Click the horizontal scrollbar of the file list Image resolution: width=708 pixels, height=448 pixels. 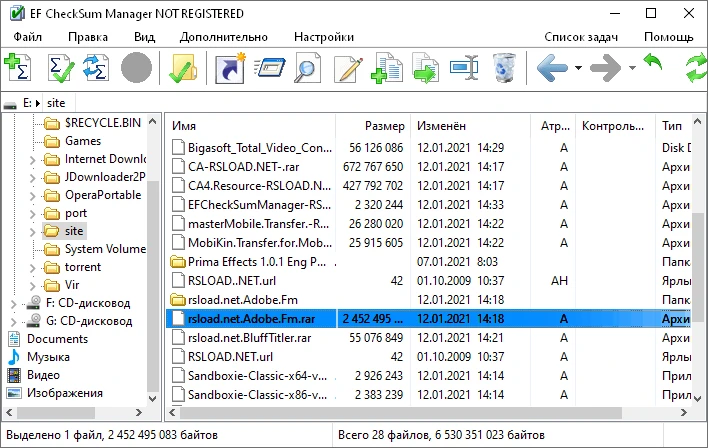click(400, 412)
